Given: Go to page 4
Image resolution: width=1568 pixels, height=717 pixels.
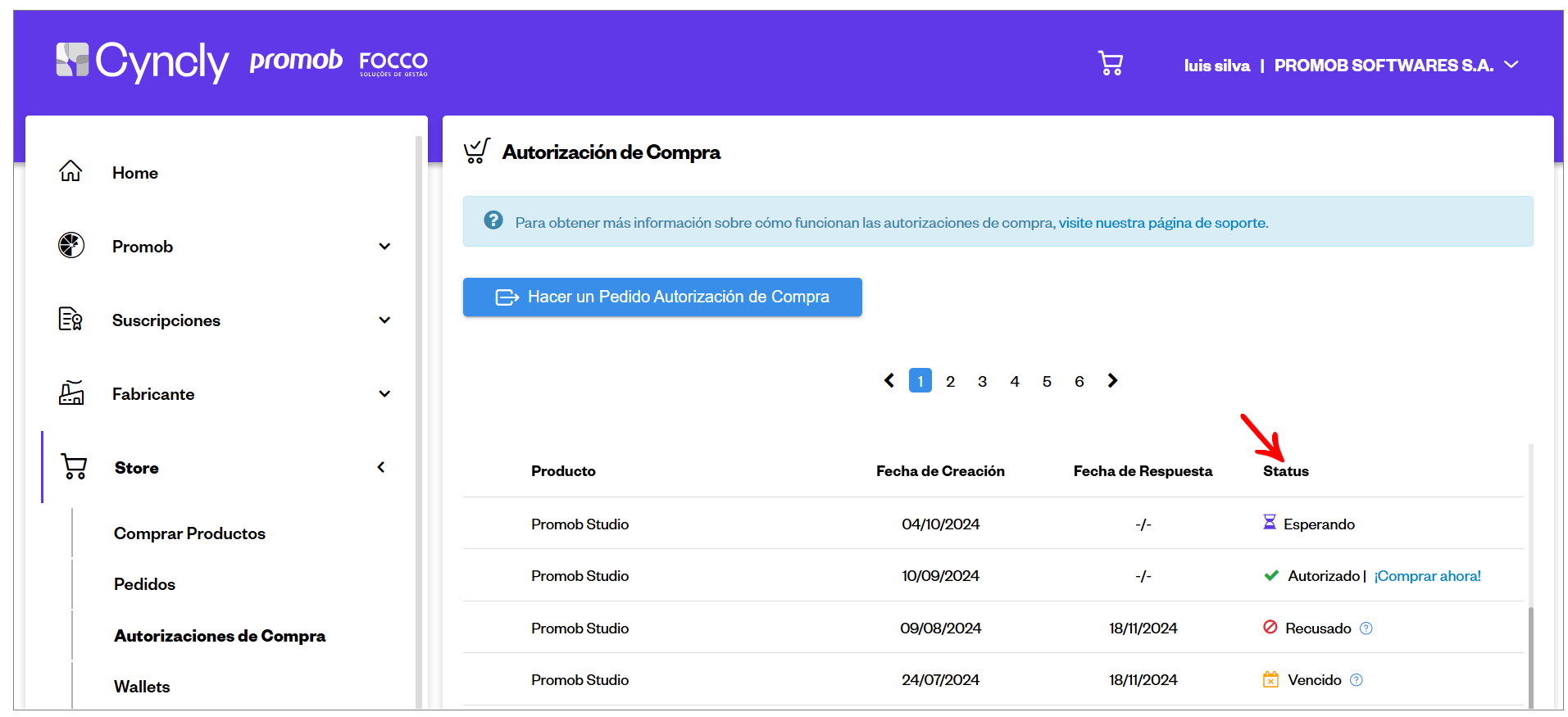Looking at the screenshot, I should (x=1015, y=381).
